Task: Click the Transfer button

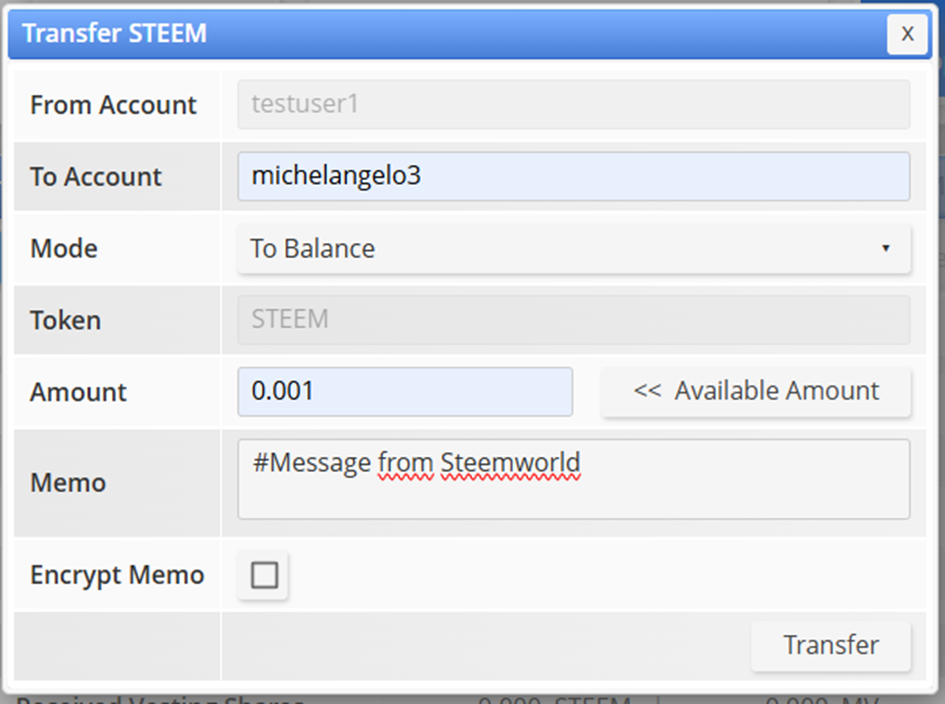Action: (x=830, y=645)
